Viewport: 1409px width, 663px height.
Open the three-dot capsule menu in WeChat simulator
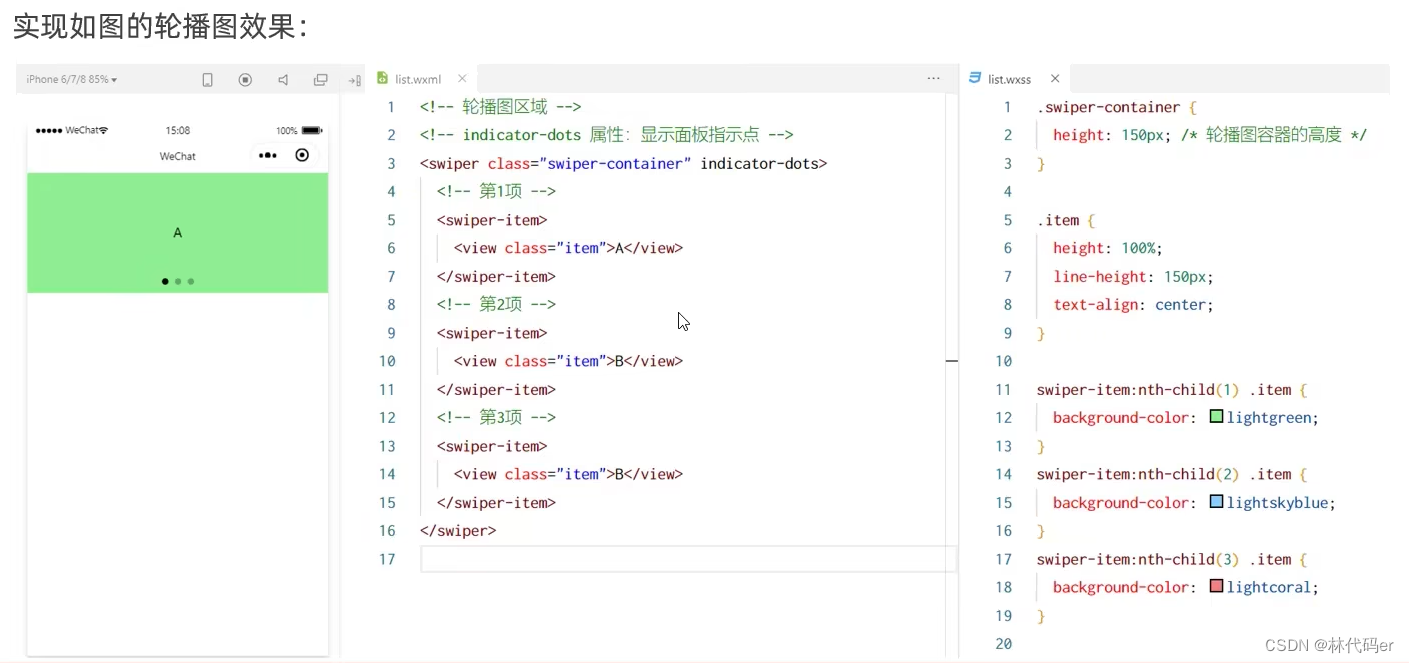tap(267, 155)
